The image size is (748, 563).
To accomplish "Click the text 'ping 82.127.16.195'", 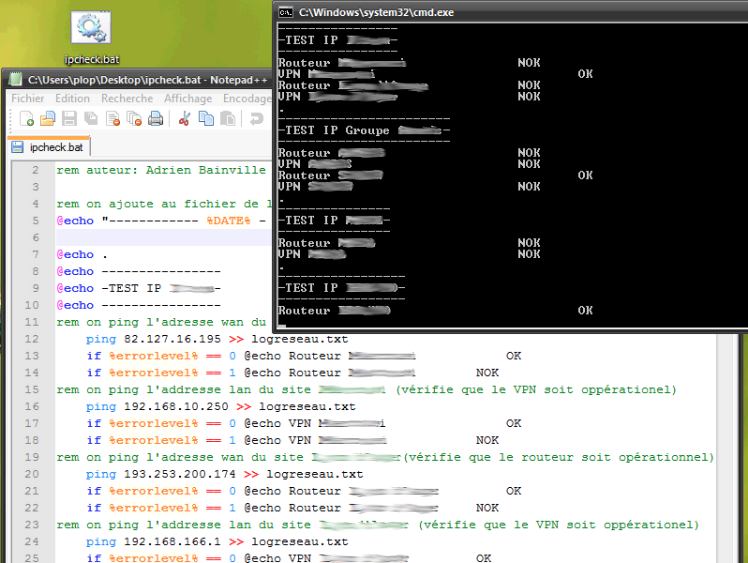I will click(153, 339).
